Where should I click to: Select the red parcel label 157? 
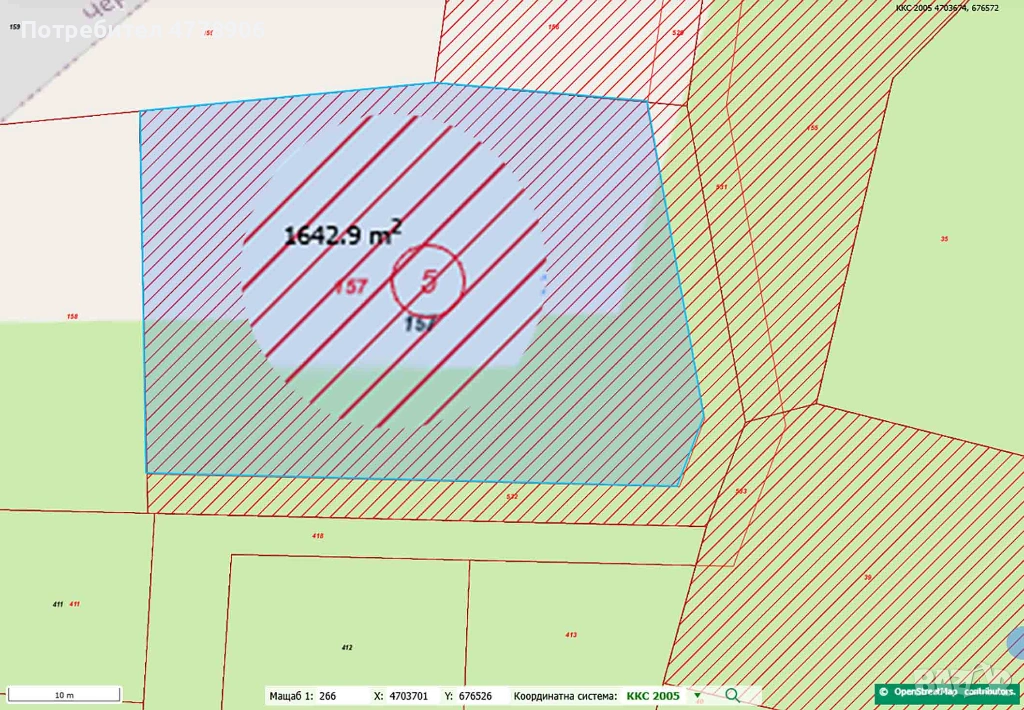[350, 287]
